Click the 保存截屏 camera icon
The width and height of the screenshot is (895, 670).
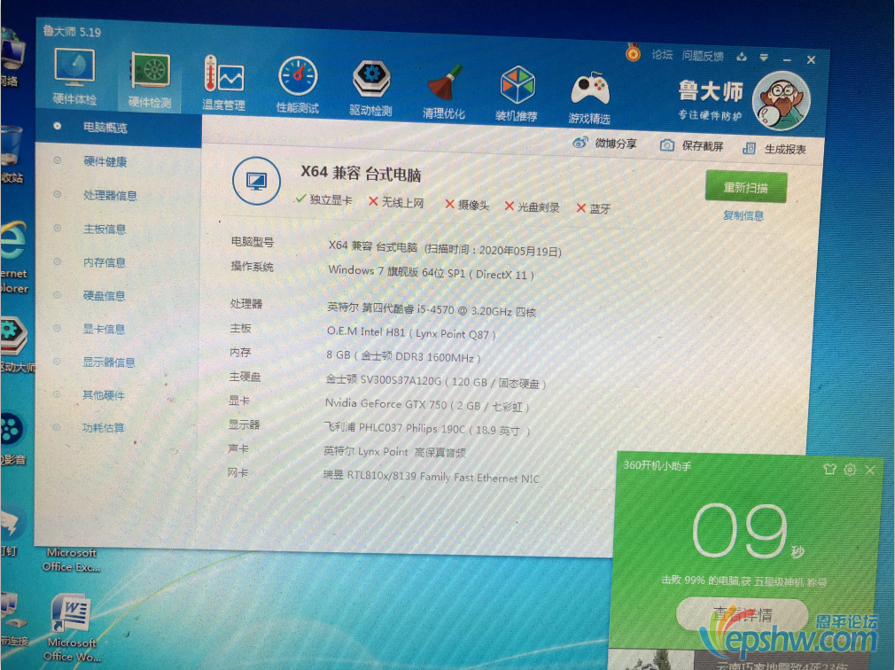667,145
